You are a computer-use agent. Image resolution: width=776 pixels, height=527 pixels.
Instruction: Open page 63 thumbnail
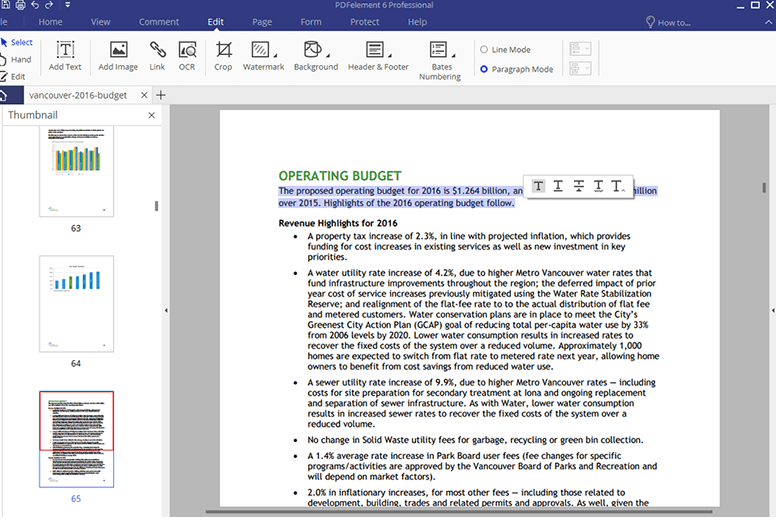point(76,171)
